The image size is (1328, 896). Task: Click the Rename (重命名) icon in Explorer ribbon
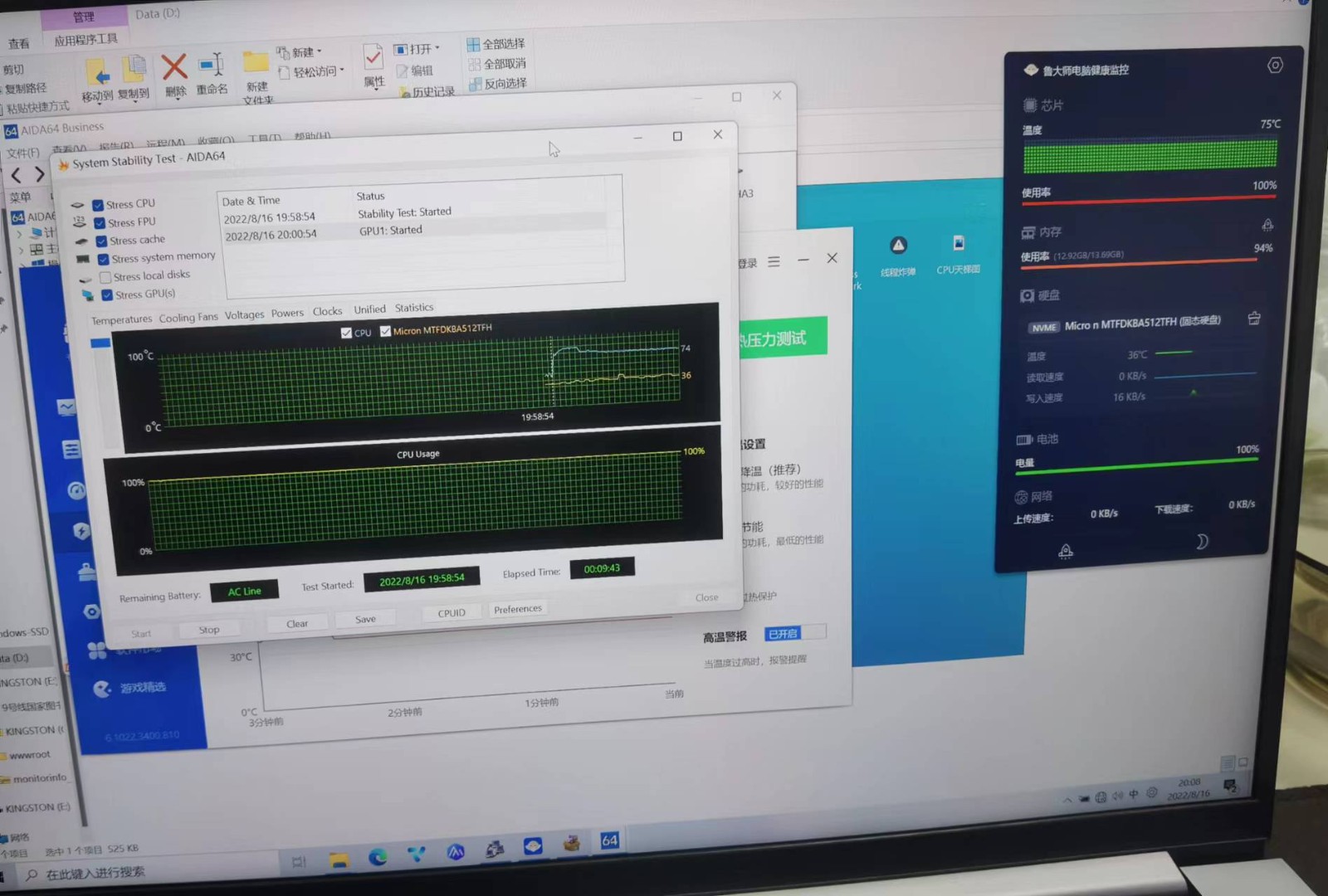coord(212,74)
